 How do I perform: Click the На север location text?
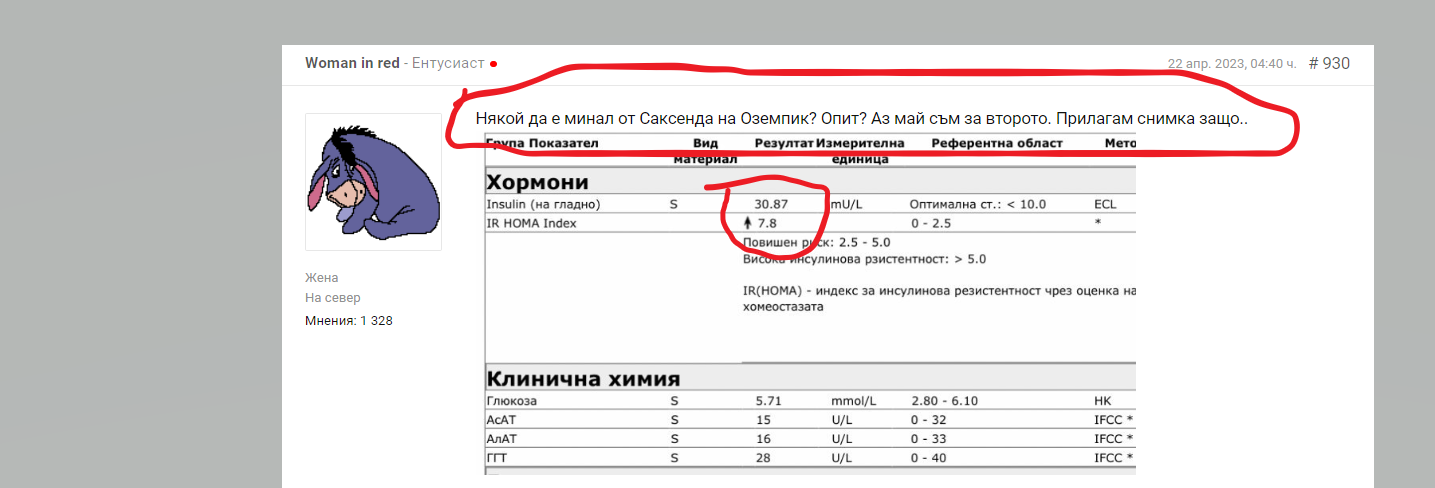[332, 298]
